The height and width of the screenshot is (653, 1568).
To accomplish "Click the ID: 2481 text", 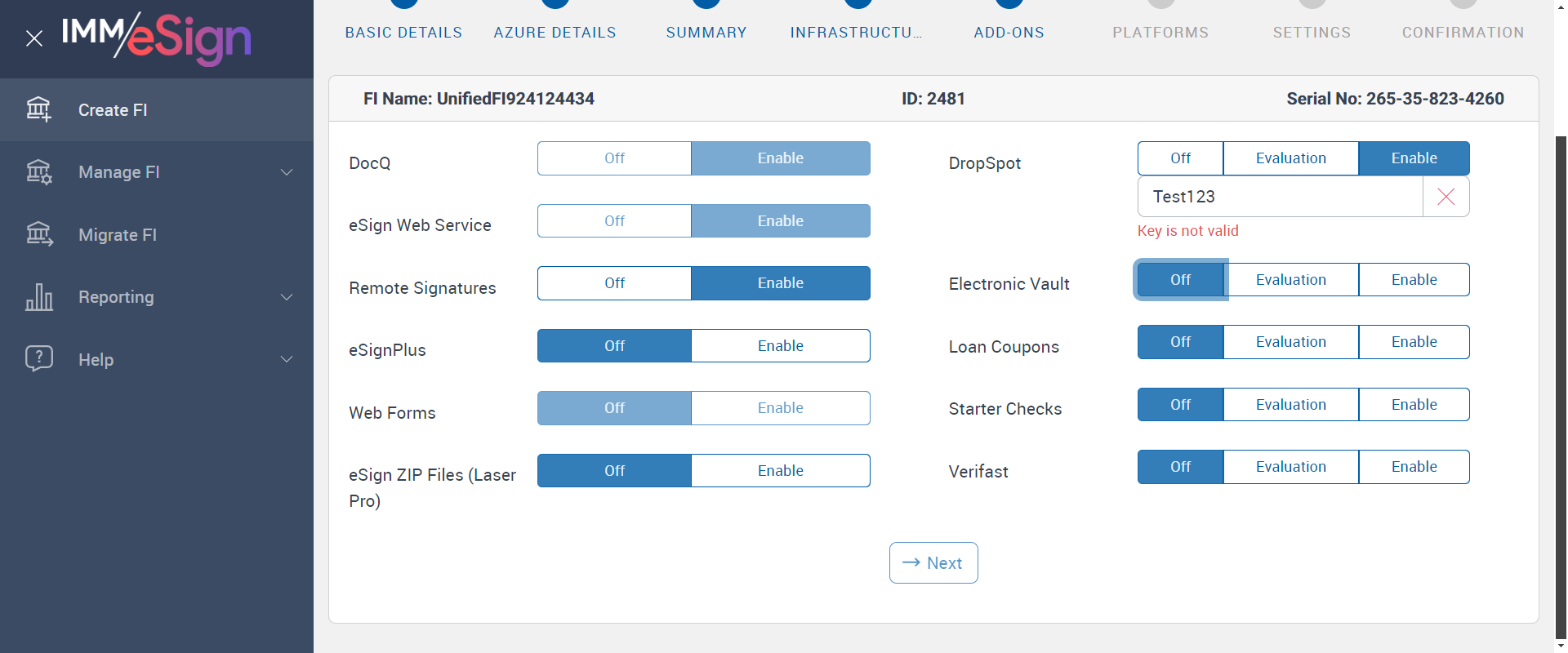I will [933, 99].
